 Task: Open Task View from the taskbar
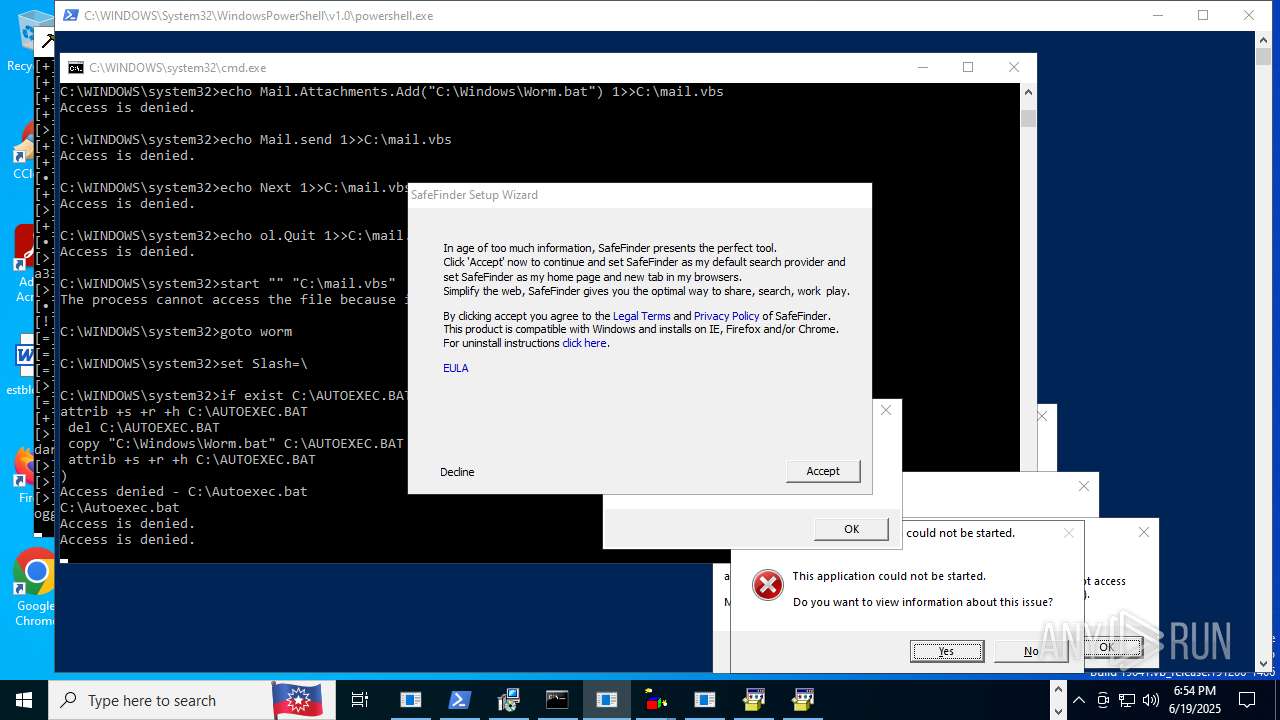360,700
